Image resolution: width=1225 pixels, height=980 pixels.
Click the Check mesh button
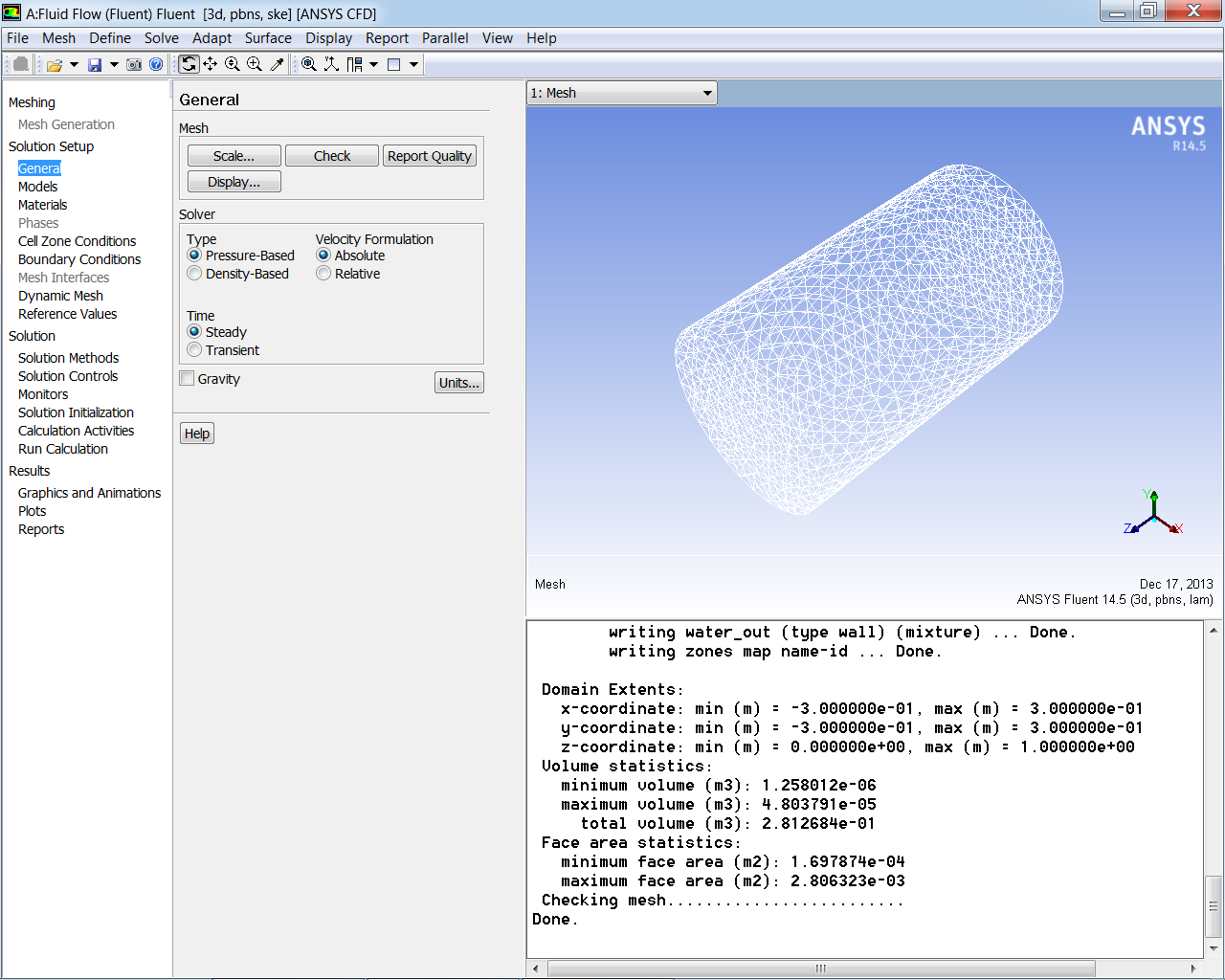[x=332, y=156]
